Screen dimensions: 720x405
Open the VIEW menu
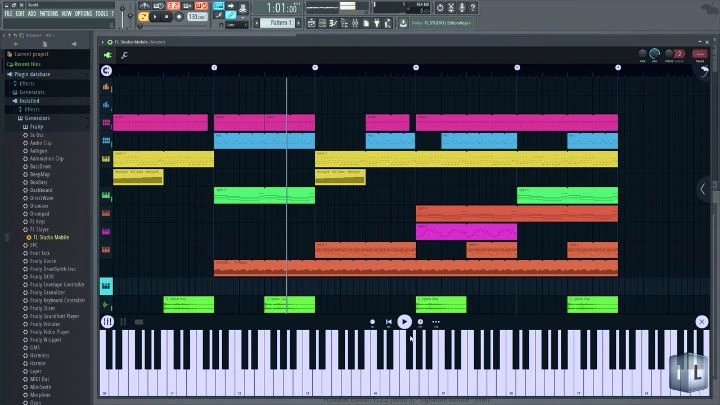67,14
